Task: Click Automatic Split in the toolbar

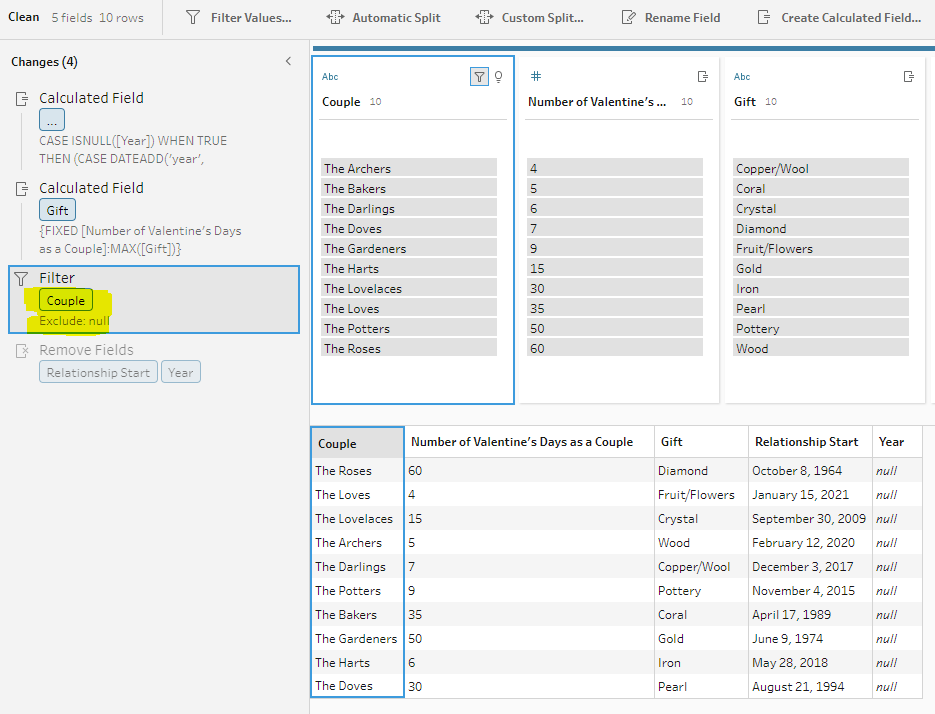Action: [x=384, y=18]
